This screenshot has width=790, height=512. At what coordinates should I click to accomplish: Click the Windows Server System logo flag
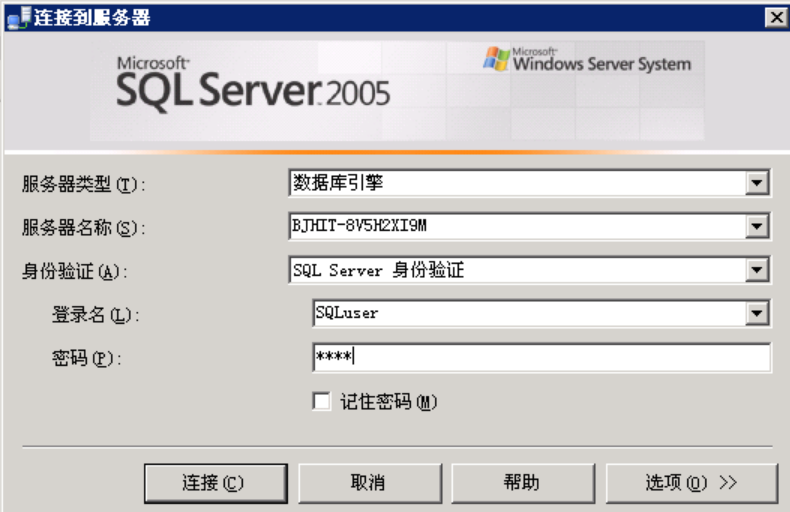496,59
